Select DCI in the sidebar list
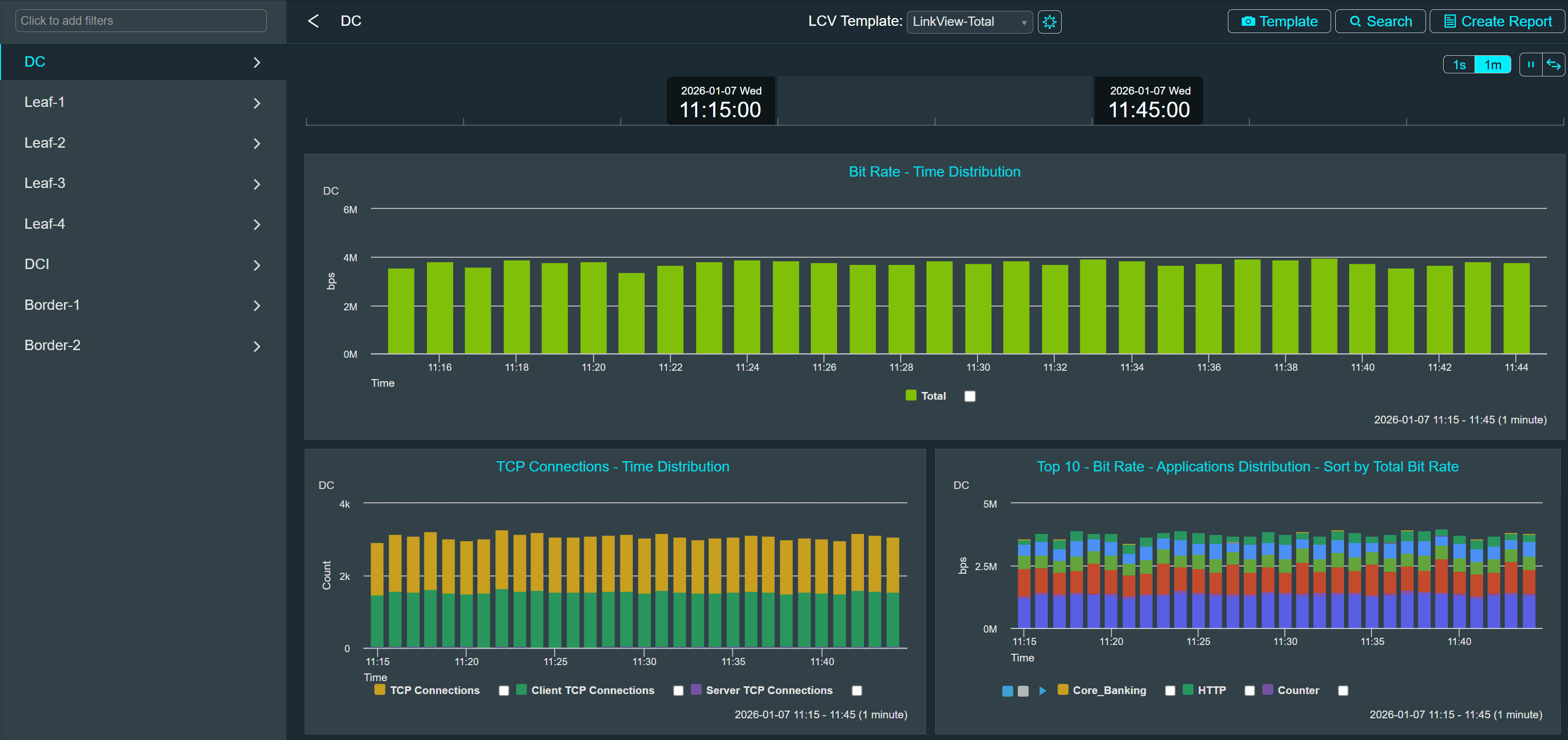The width and height of the screenshot is (1568, 740). pyautogui.click(x=37, y=264)
